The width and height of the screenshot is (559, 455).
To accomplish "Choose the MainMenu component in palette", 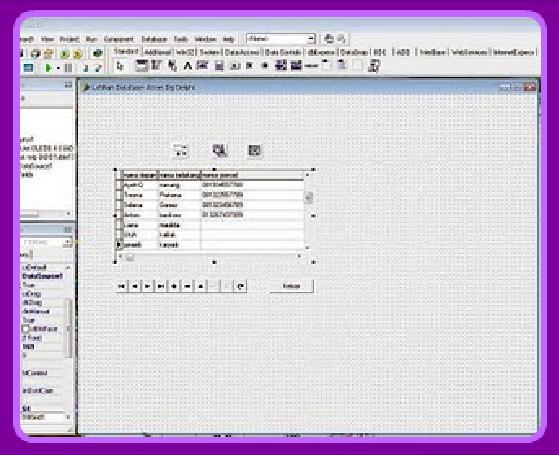I will pos(157,66).
